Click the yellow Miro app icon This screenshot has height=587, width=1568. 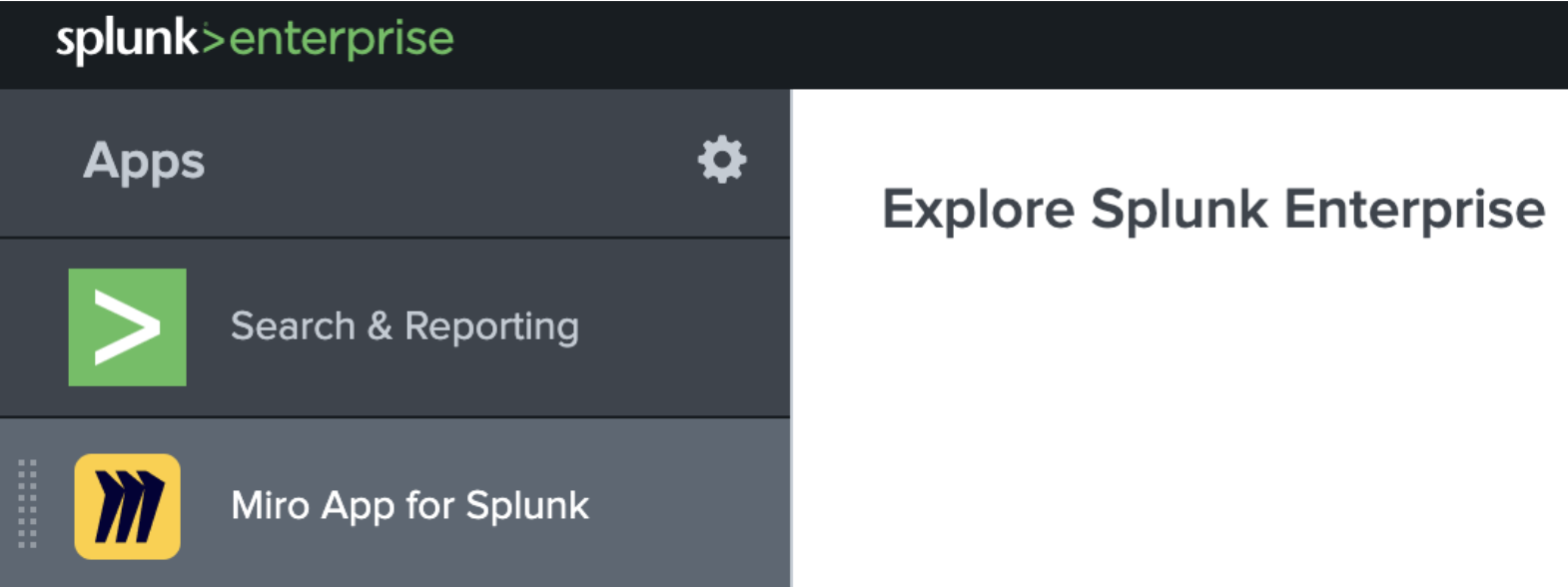click(x=127, y=506)
